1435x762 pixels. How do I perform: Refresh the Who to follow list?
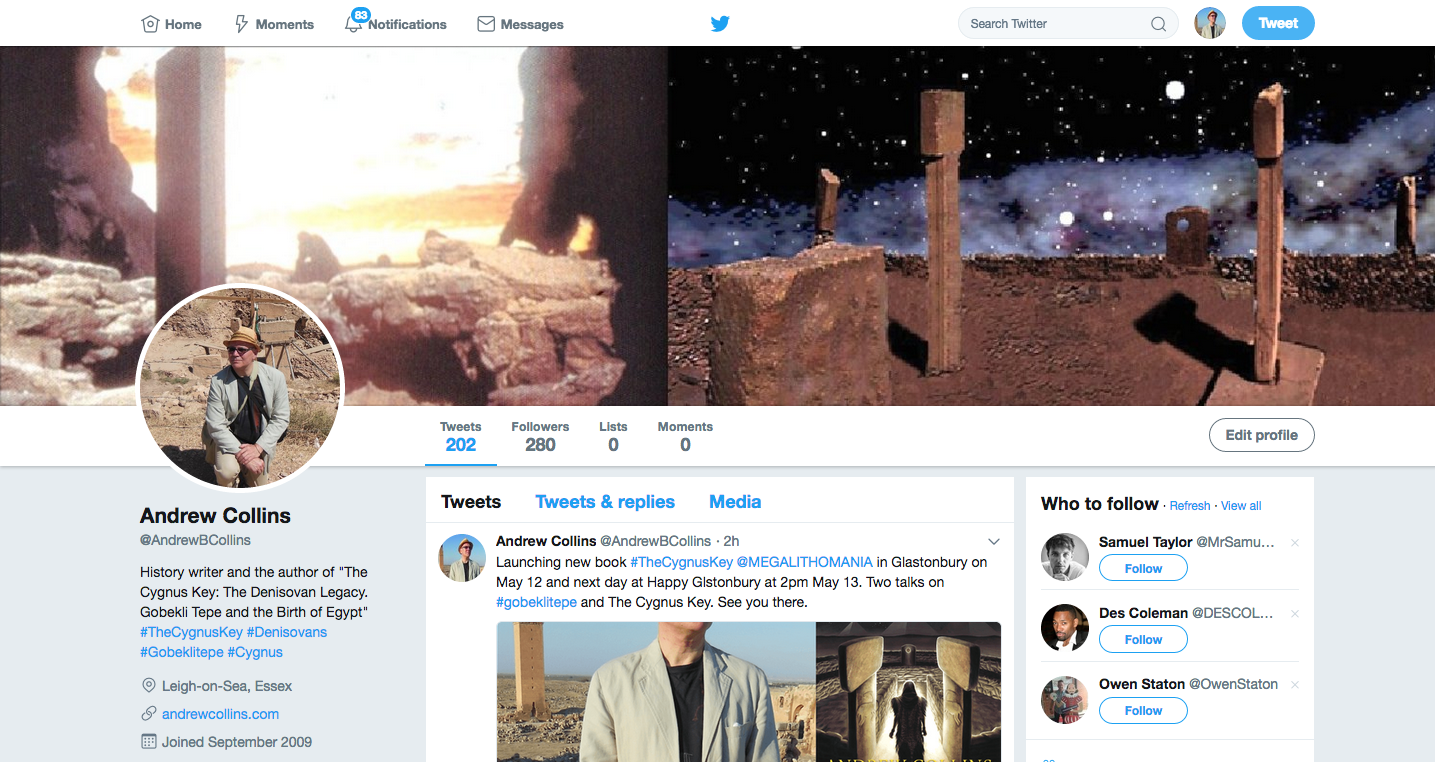pyautogui.click(x=1190, y=506)
